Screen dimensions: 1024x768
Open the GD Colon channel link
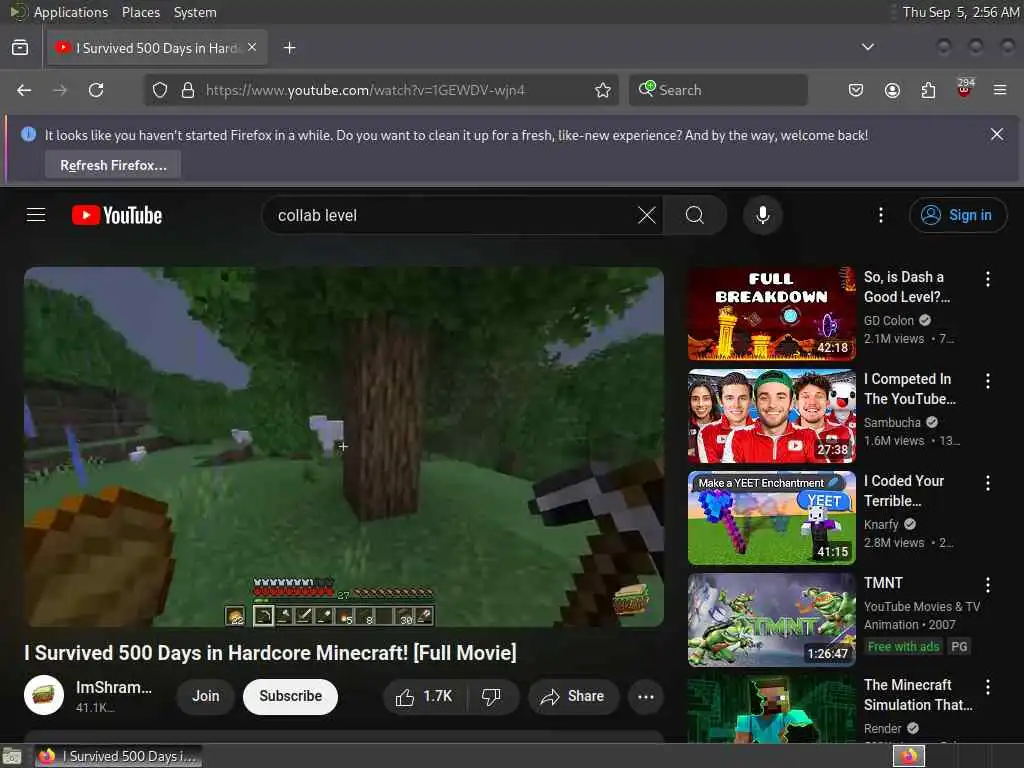click(889, 320)
